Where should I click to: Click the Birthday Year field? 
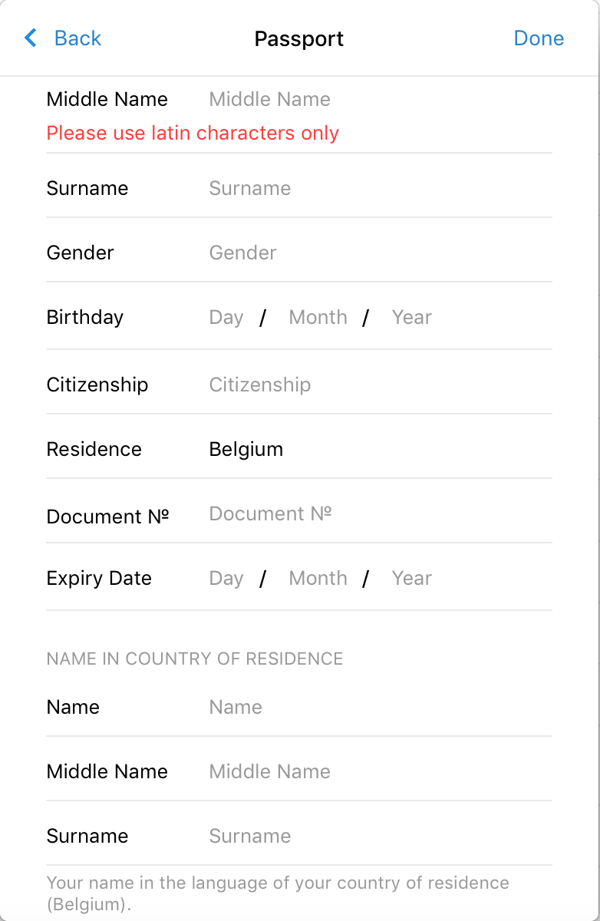point(411,317)
